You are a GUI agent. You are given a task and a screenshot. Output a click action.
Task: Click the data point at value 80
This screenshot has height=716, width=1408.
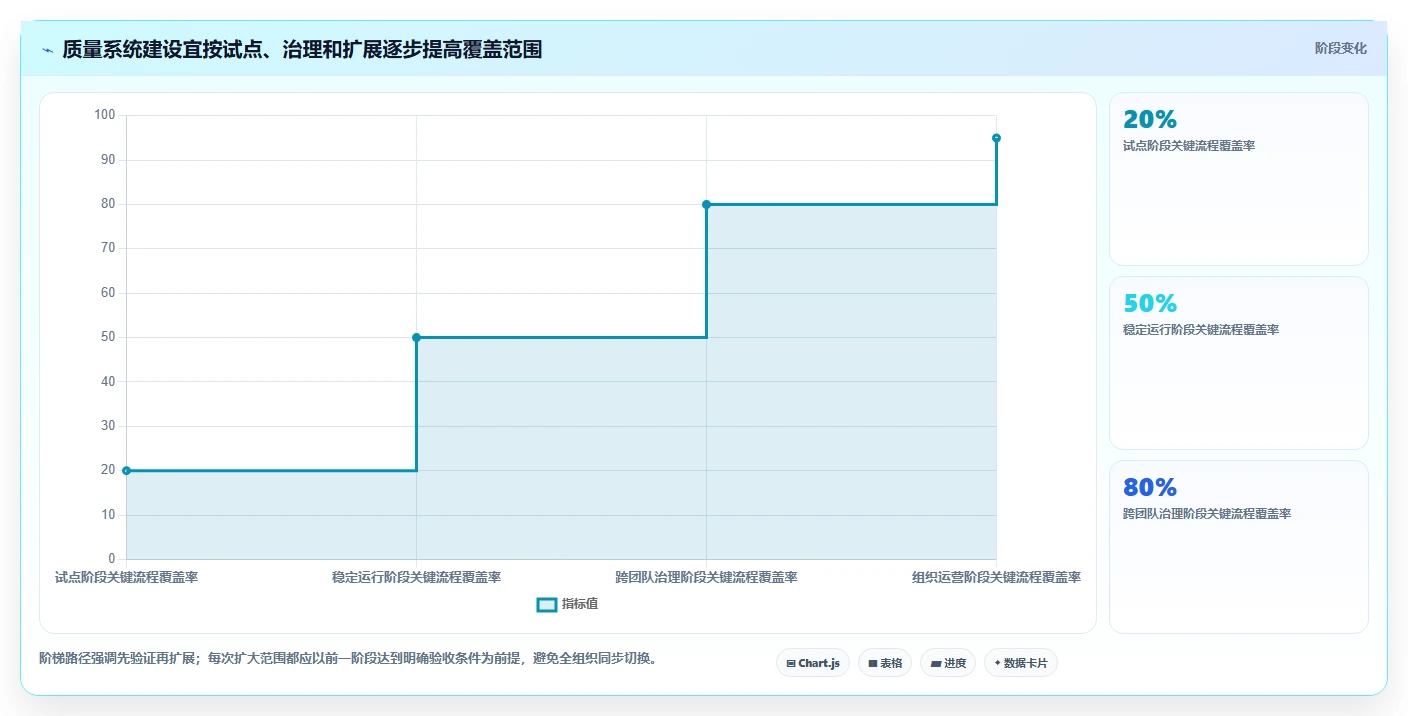coord(706,204)
